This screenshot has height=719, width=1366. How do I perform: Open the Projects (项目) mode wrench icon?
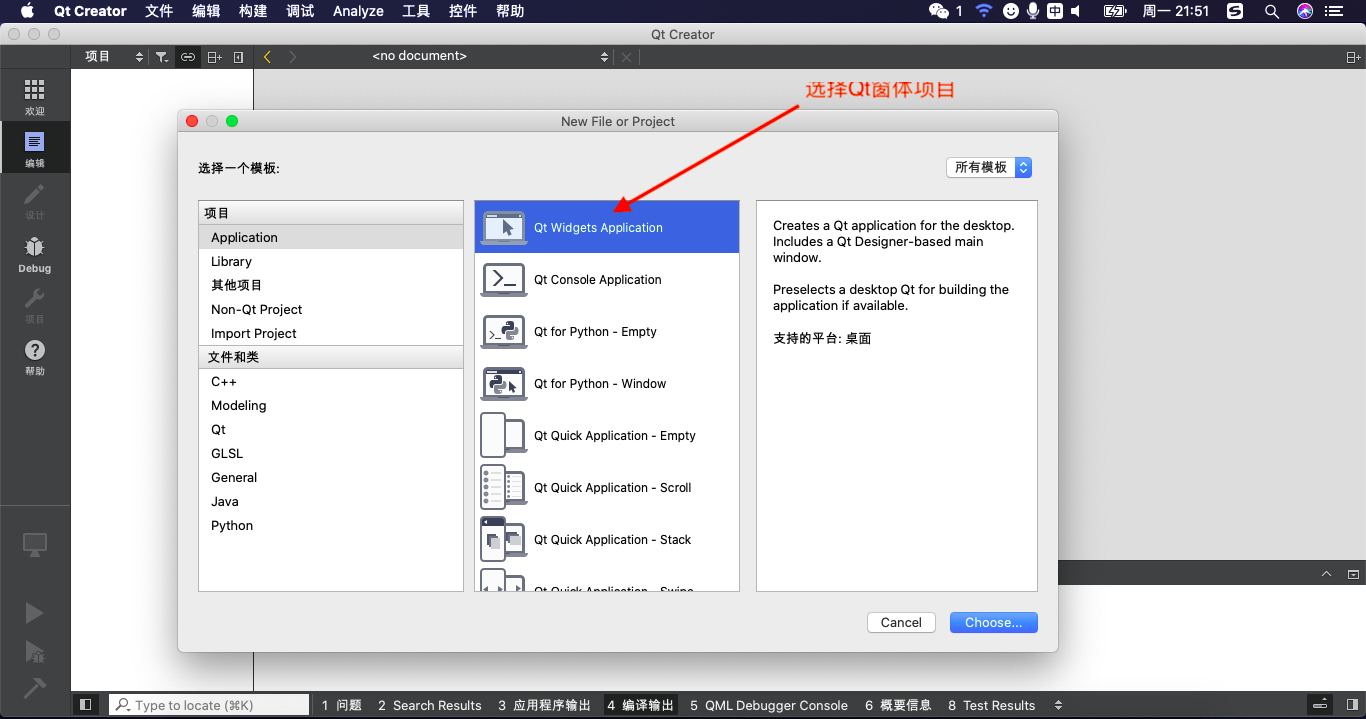pos(35,304)
